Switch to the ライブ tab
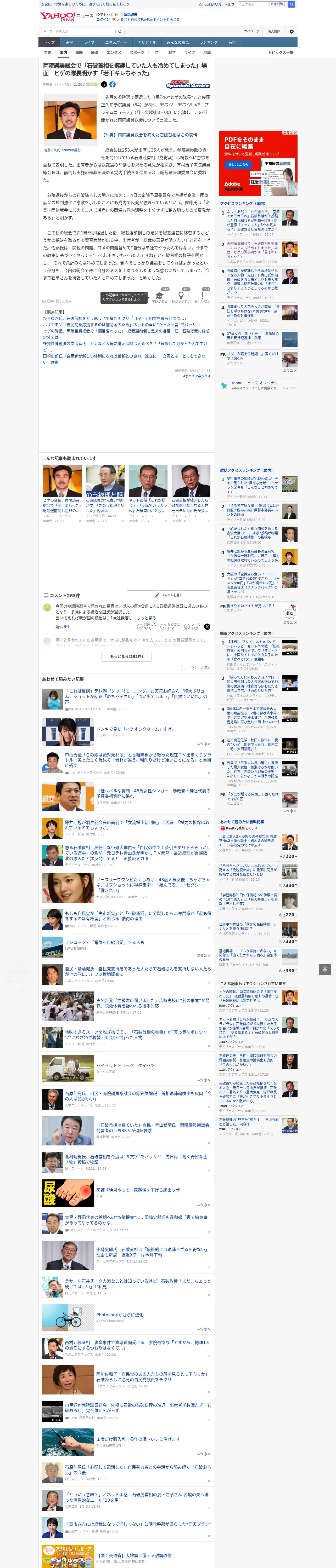The height and width of the screenshot is (1568, 336). pos(89,43)
